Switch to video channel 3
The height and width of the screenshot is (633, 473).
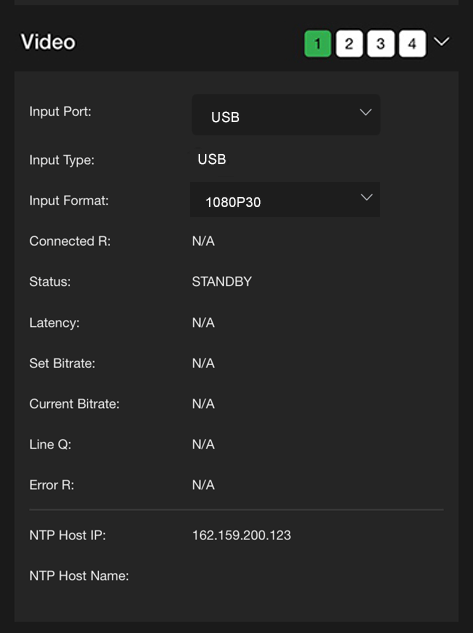(x=381, y=43)
